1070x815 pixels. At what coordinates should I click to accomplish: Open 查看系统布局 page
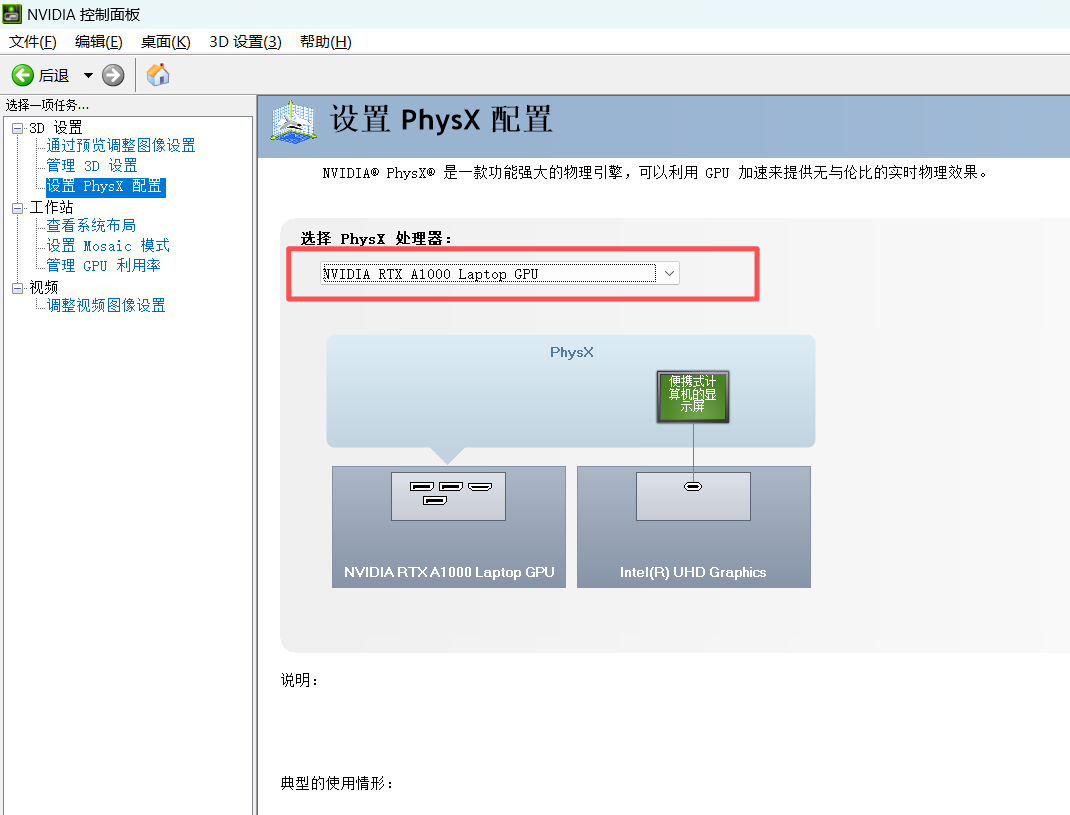[91, 225]
